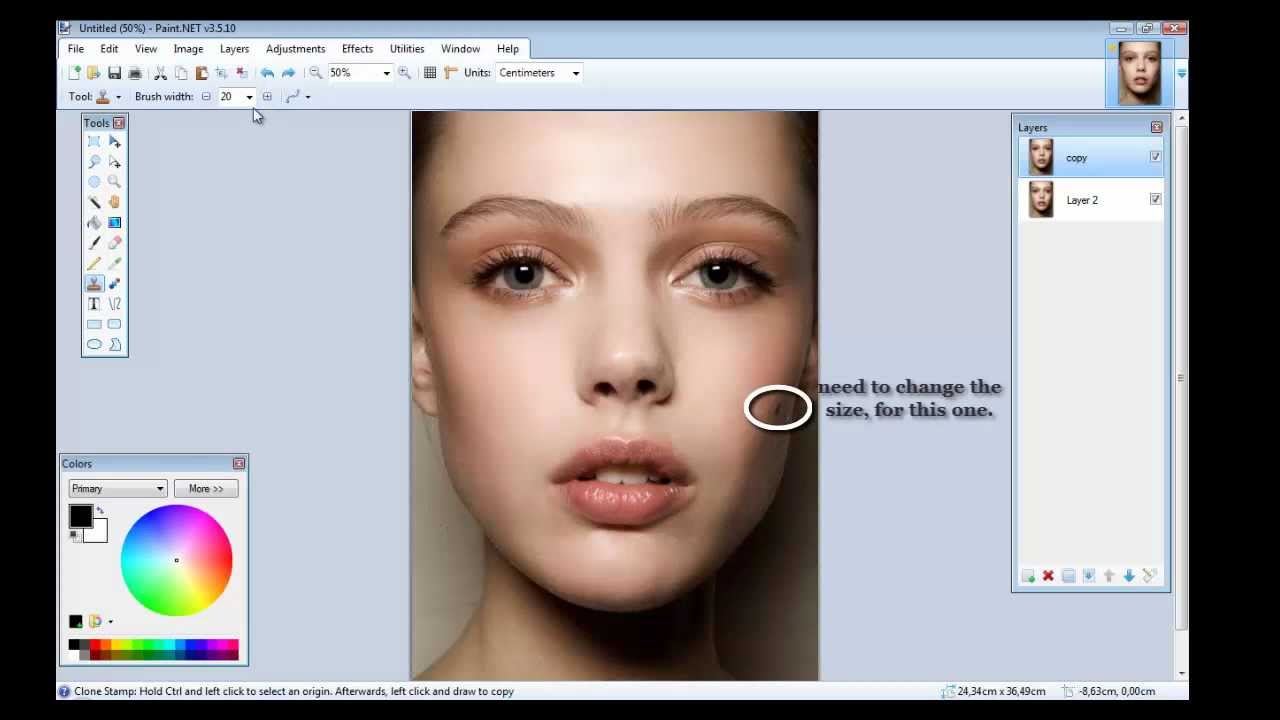Select the Ellipse shape tool

click(94, 344)
